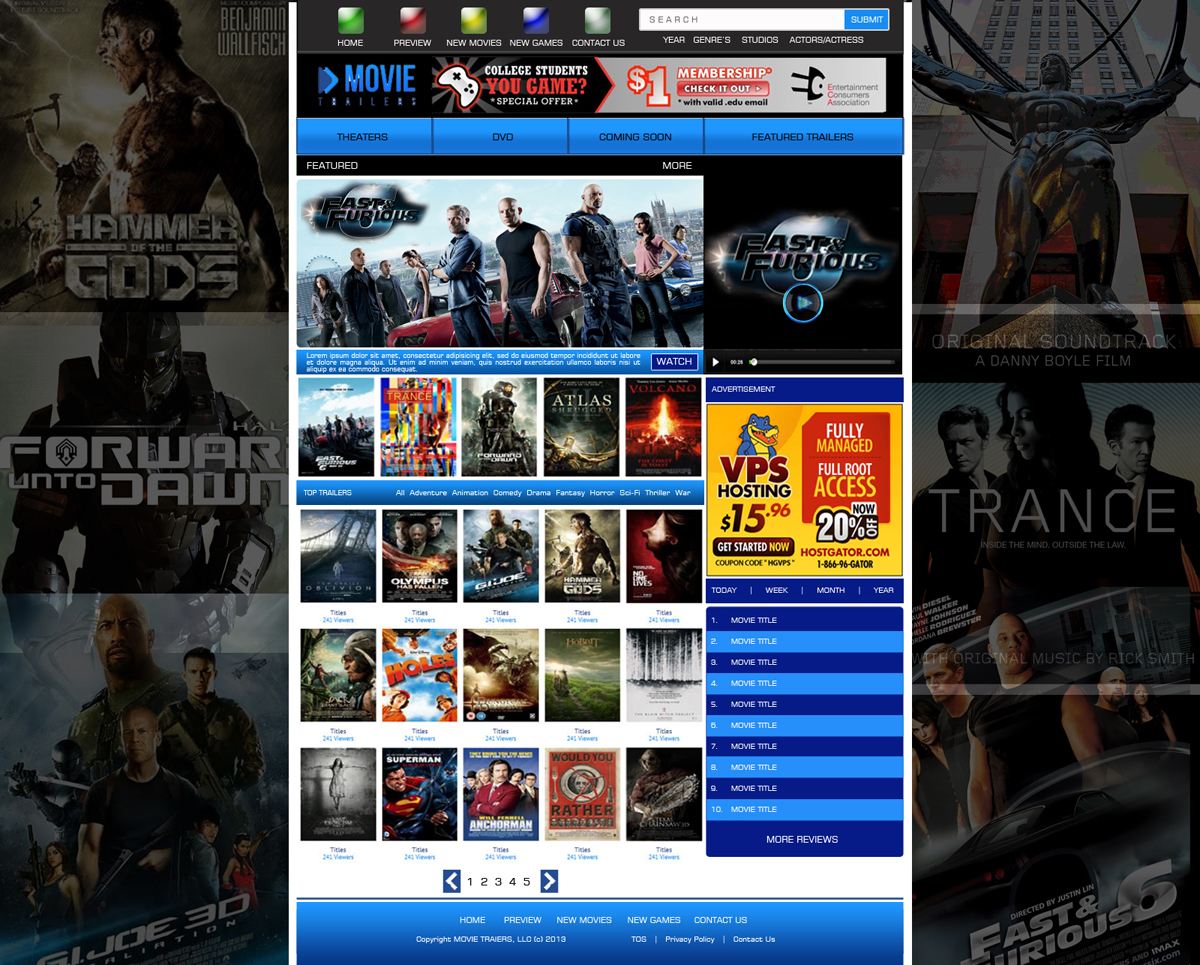Open the Actors/Actress link
Image resolution: width=1200 pixels, height=965 pixels.
826,40
